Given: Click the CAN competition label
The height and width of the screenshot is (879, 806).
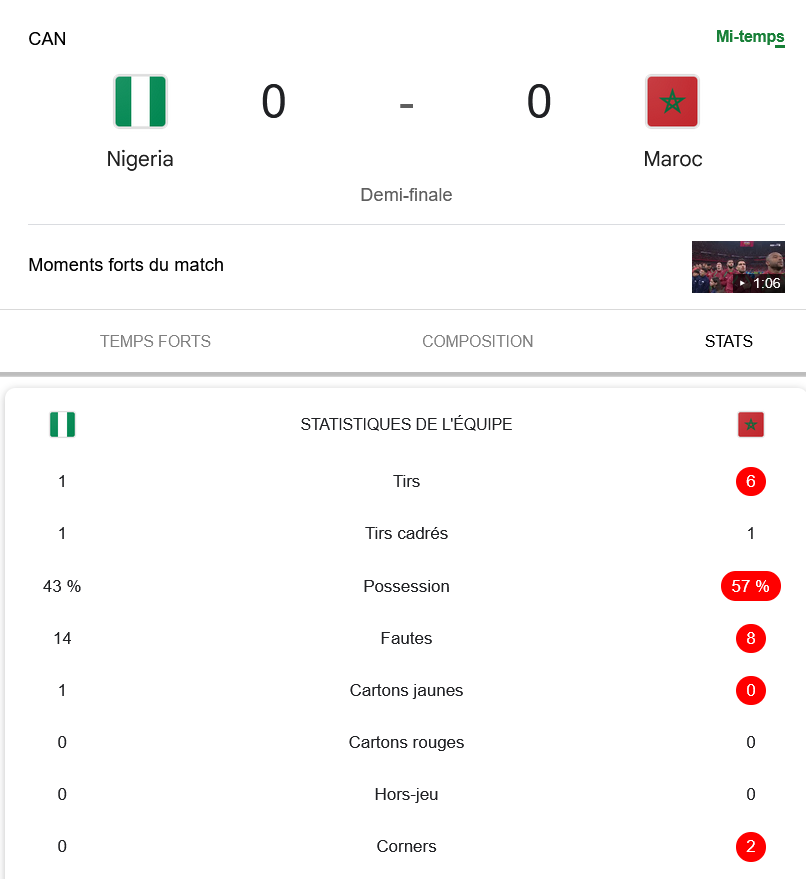Looking at the screenshot, I should (x=47, y=39).
